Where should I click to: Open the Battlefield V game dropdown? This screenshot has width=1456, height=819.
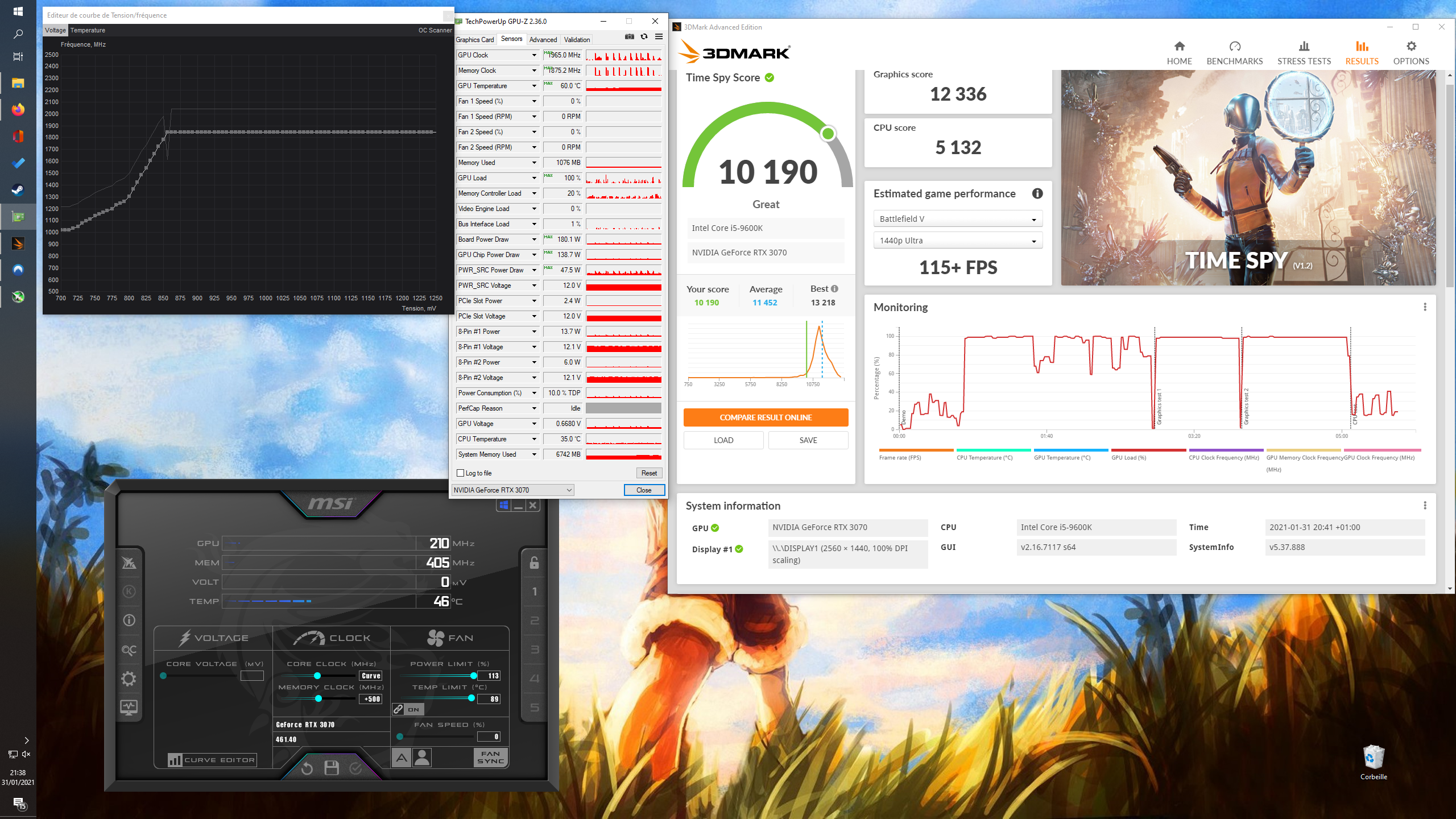click(958, 219)
